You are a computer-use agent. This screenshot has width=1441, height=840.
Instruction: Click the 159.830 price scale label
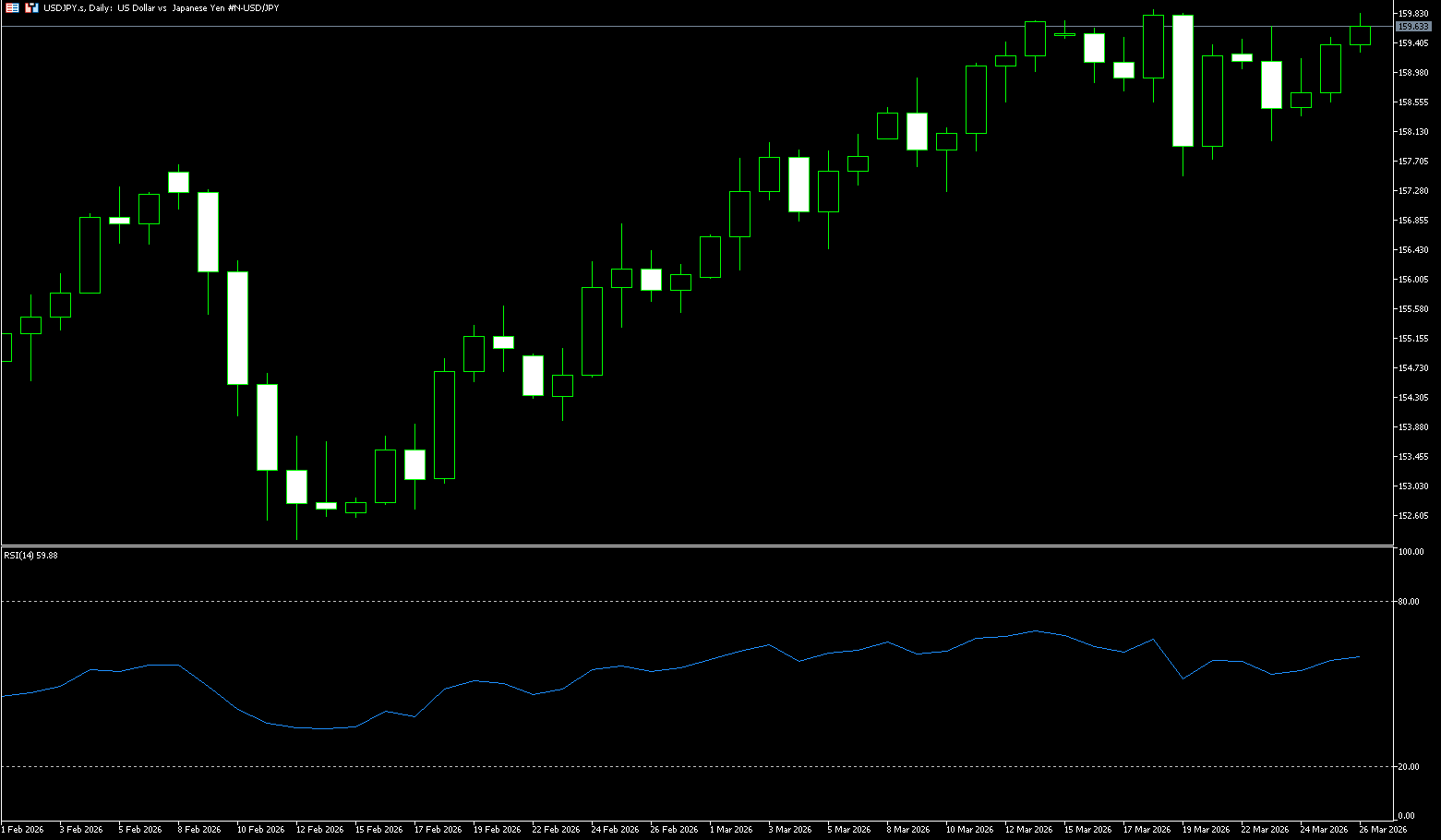[x=1413, y=14]
